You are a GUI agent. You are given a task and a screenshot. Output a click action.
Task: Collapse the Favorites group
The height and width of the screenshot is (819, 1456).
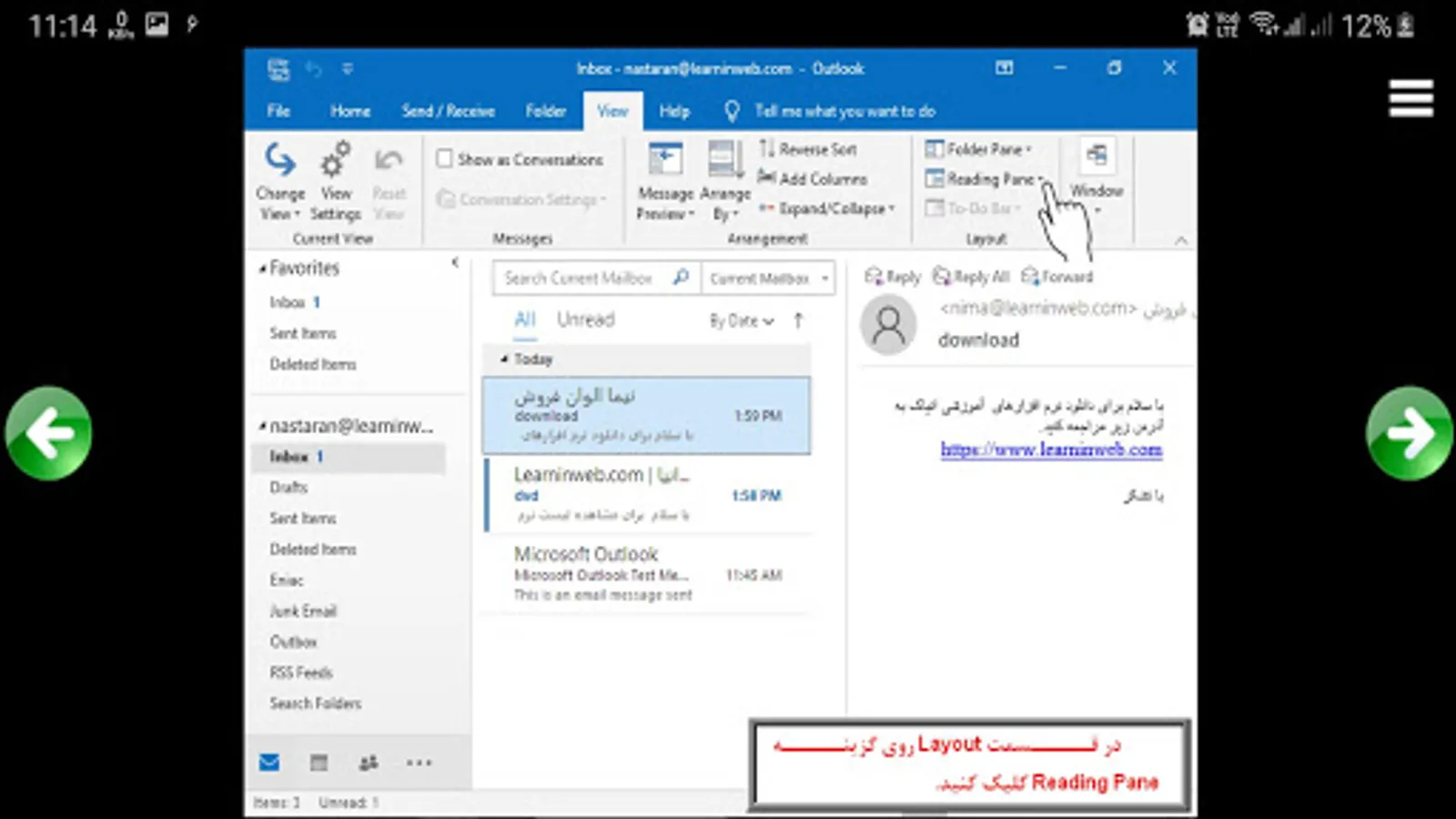262,268
